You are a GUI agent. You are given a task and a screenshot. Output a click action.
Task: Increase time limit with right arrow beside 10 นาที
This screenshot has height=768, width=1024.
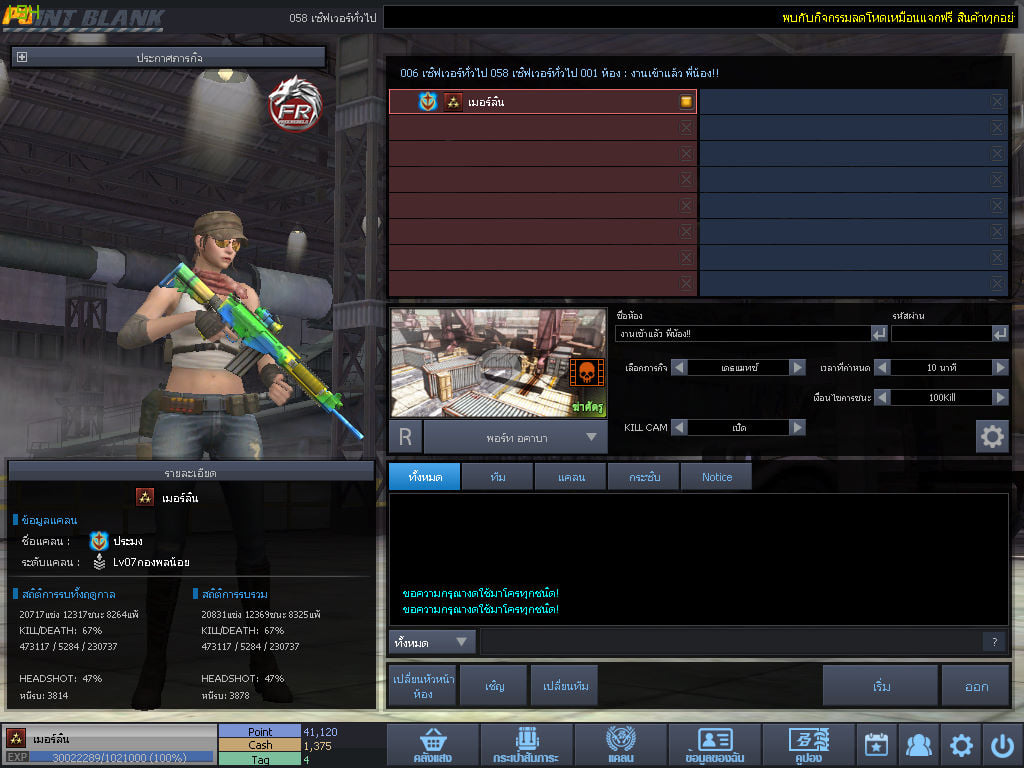click(1000, 367)
